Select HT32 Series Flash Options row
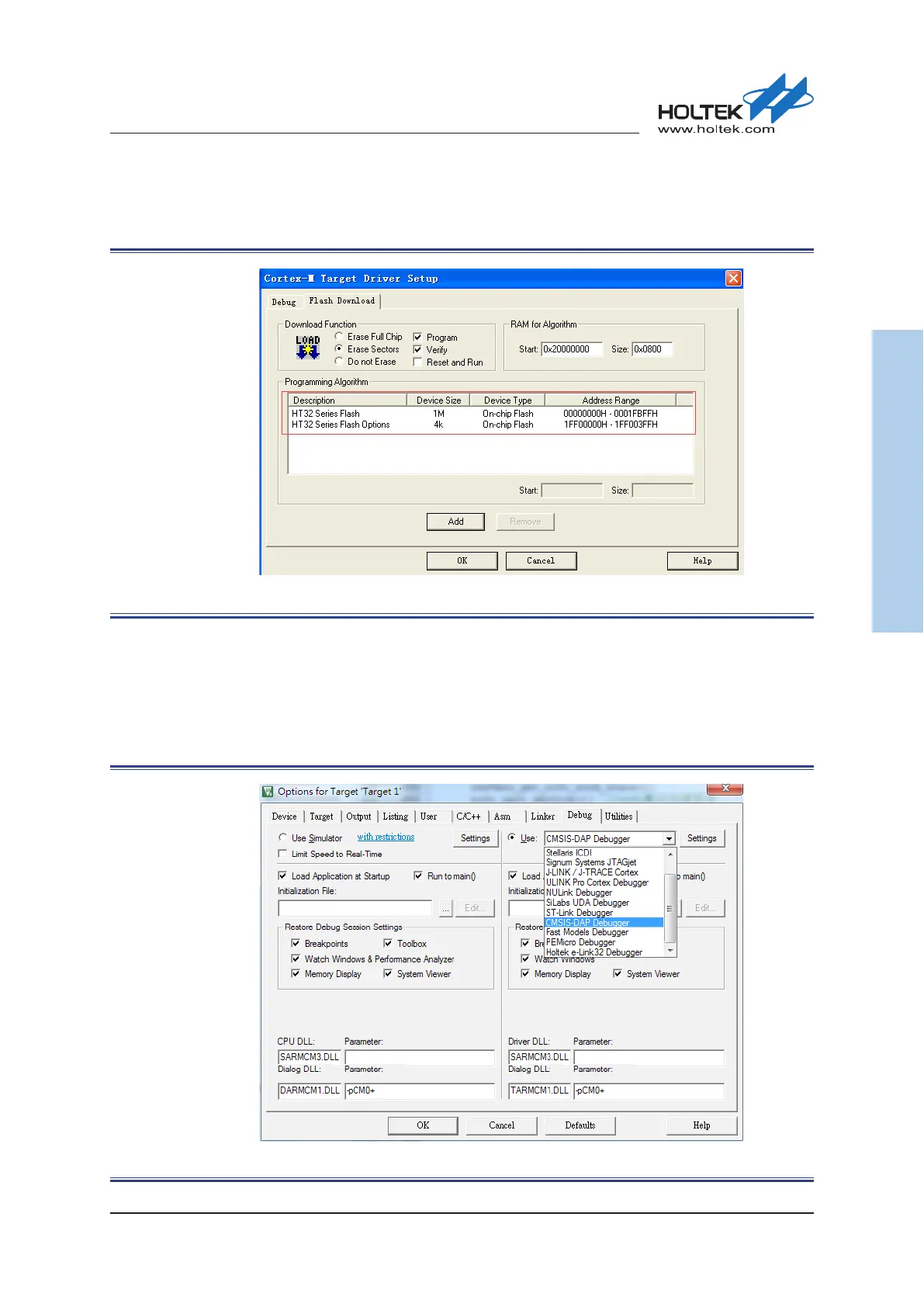Image resolution: width=924 pixels, height=1307 pixels. coord(491,425)
